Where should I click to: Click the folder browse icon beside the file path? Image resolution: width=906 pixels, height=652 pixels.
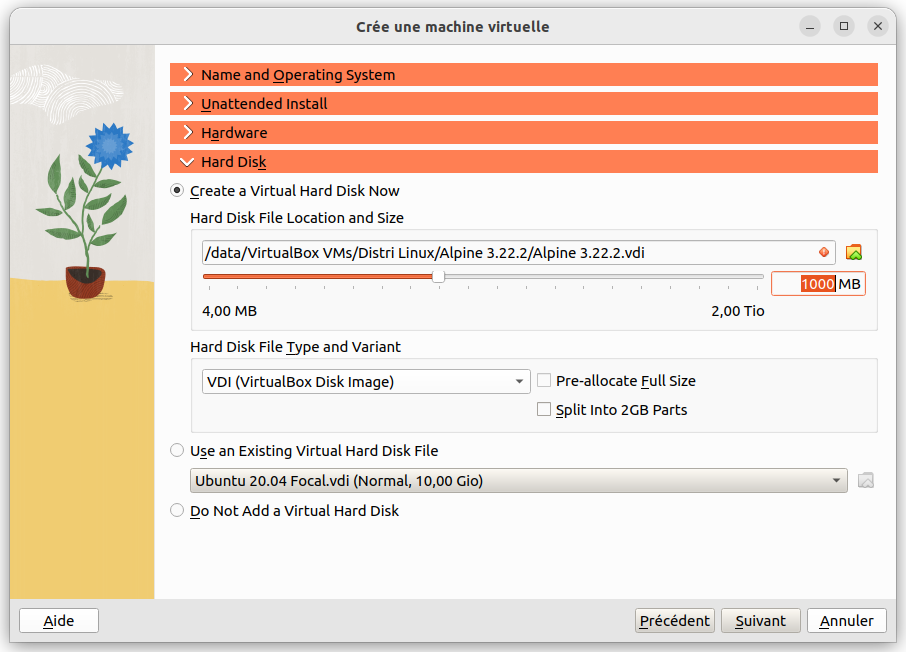853,252
